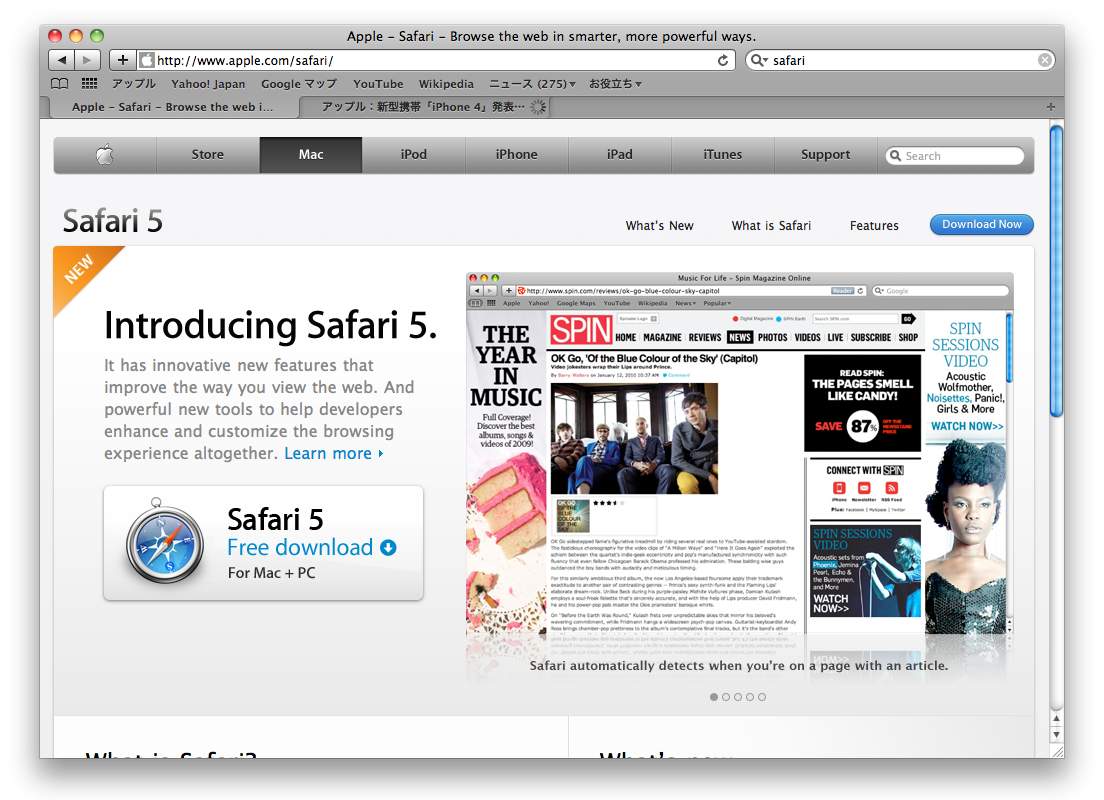The height and width of the screenshot is (800, 1104).
Task: Click the blue download arrow next to Free download
Action: pyautogui.click(x=388, y=547)
